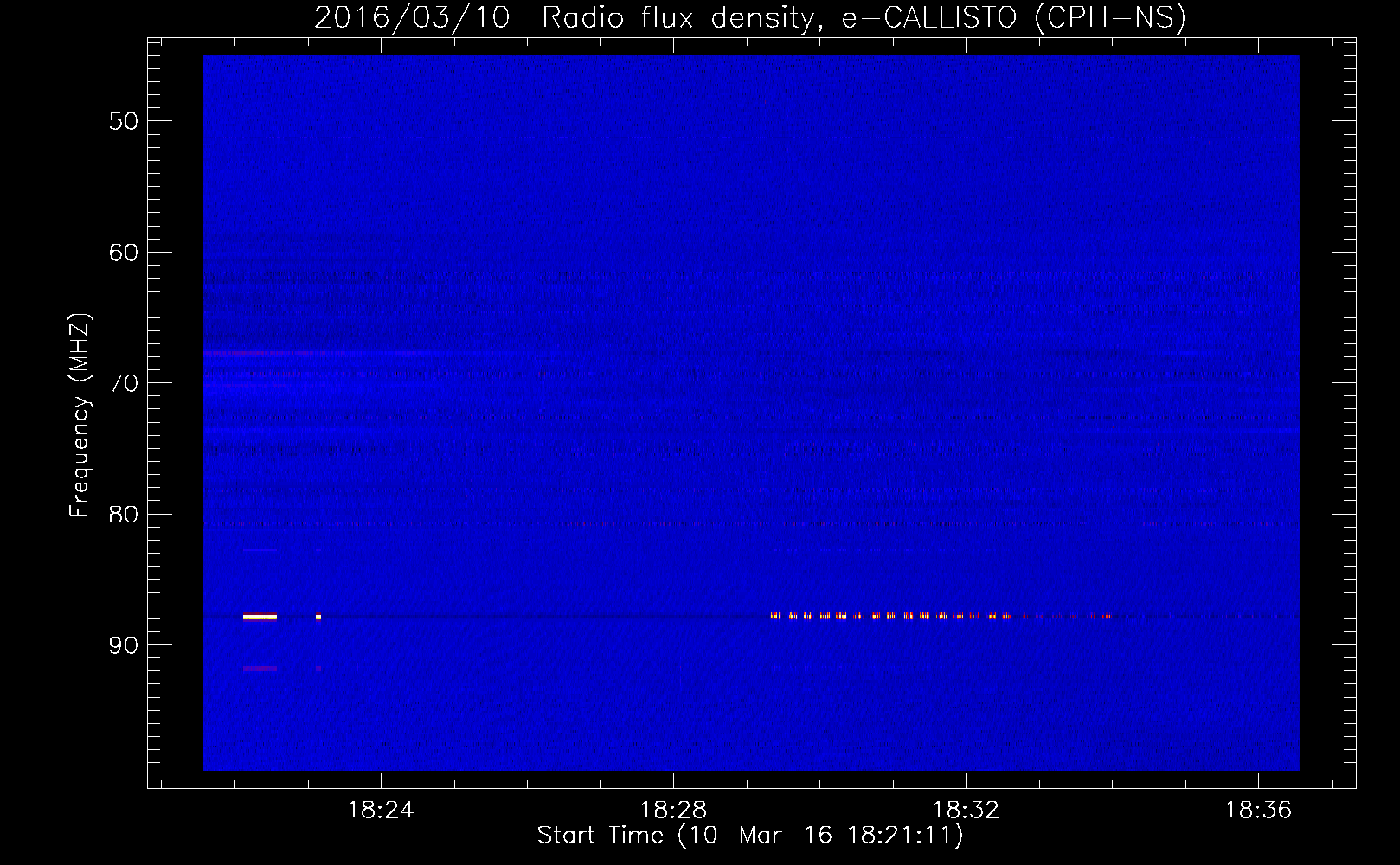Click the date '2016/03/10' in the title

pos(412,18)
